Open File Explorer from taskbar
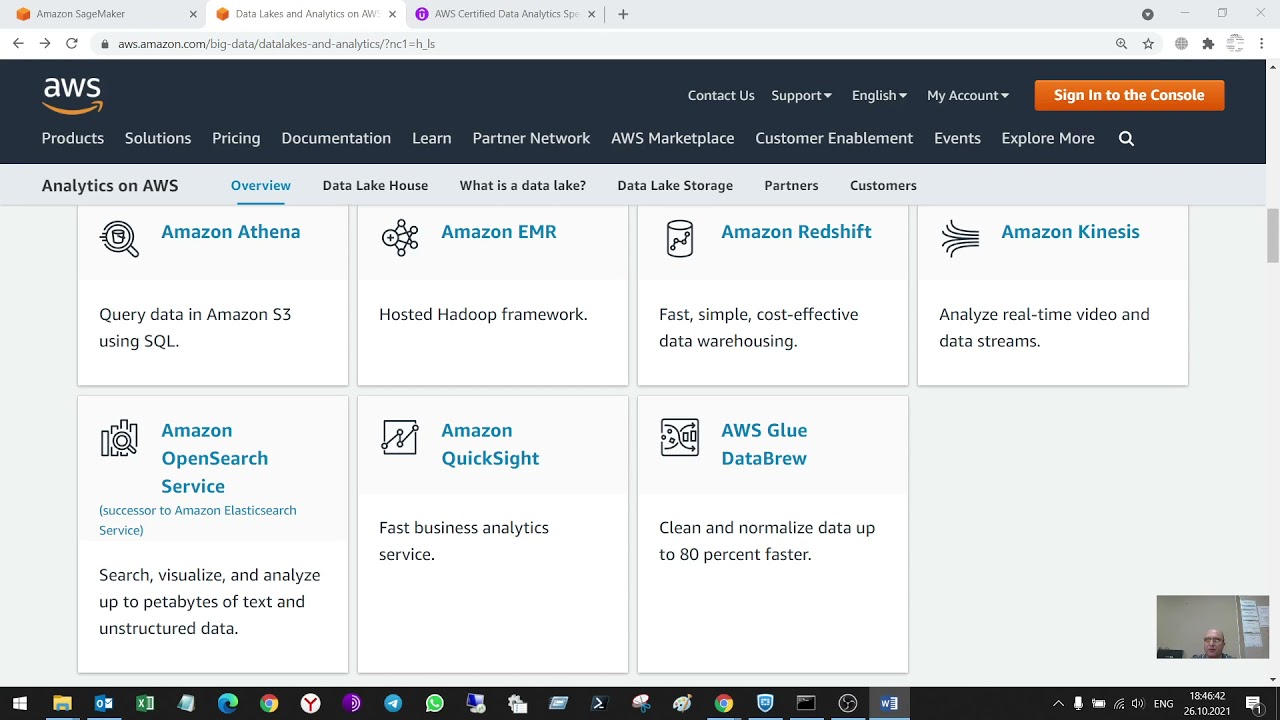Image resolution: width=1280 pixels, height=720 pixels. 62,703
